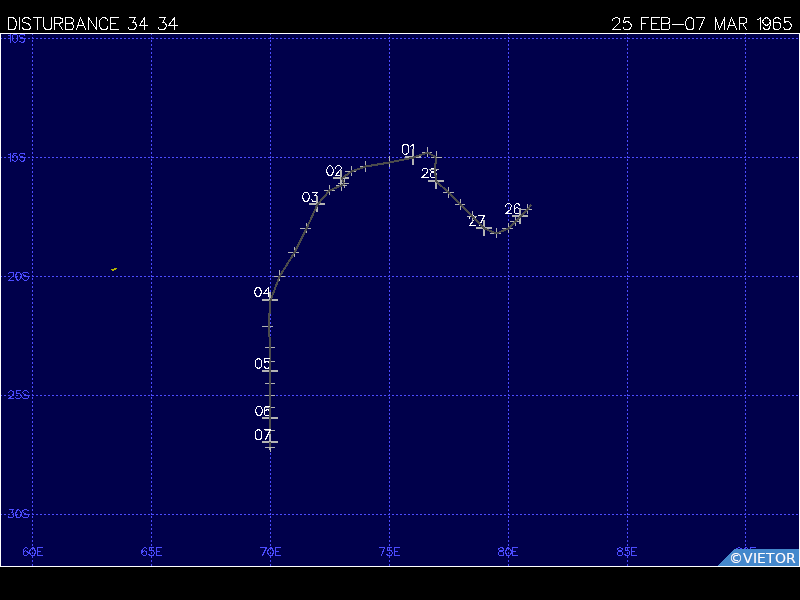The height and width of the screenshot is (600, 800).
Task: Click the 85E longitude label
Action: 627,552
